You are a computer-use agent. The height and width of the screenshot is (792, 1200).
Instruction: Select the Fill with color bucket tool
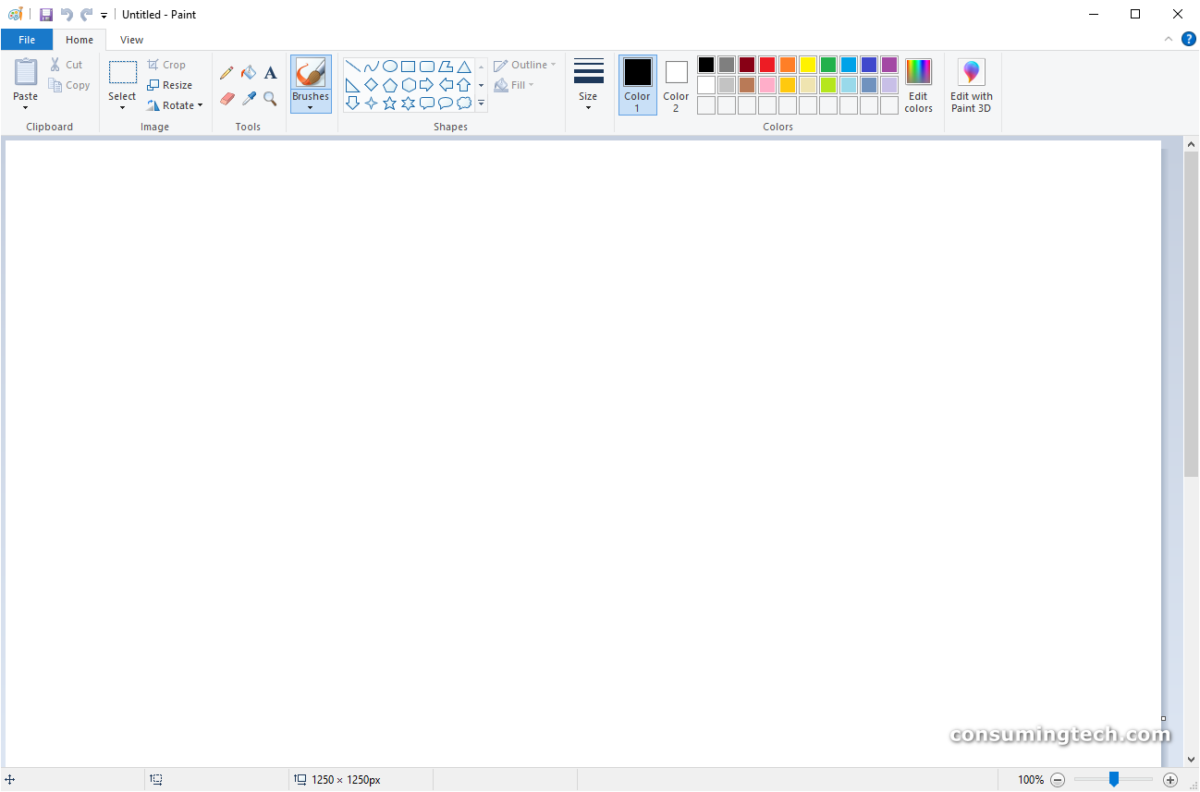(249, 73)
